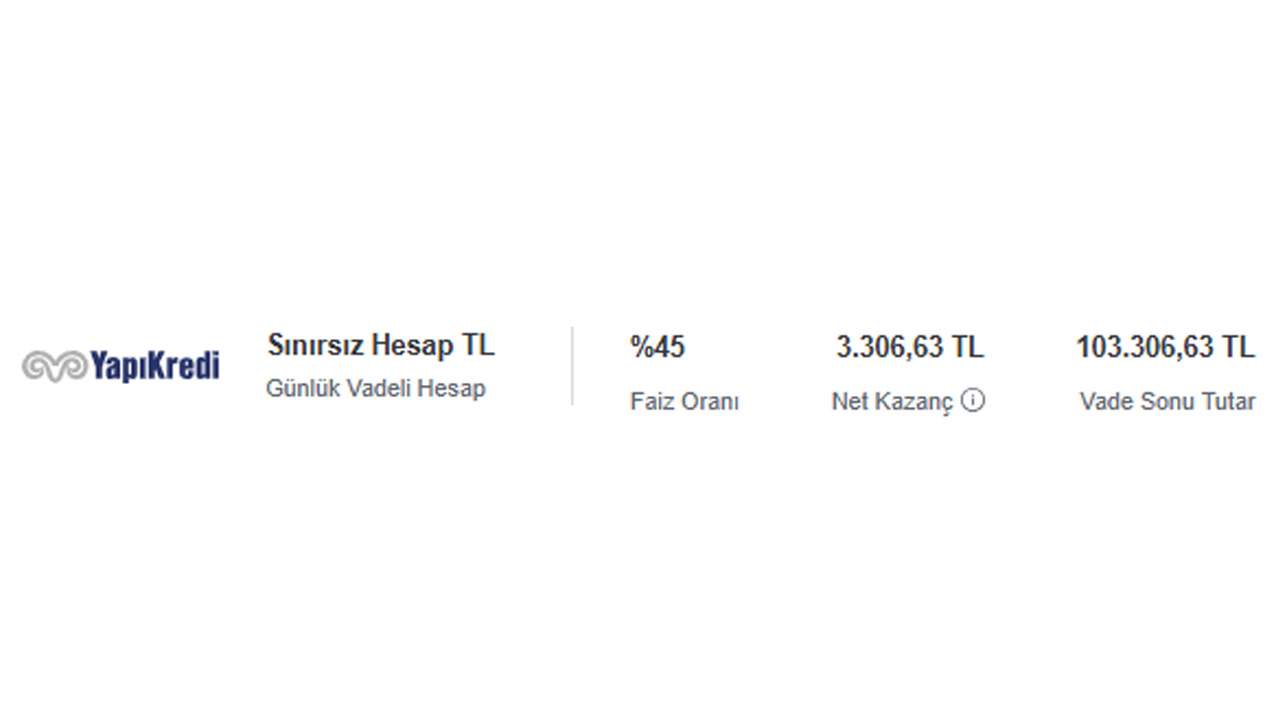Click the word Vadeli in the subtitle
The image size is (1280, 720).
(379, 389)
